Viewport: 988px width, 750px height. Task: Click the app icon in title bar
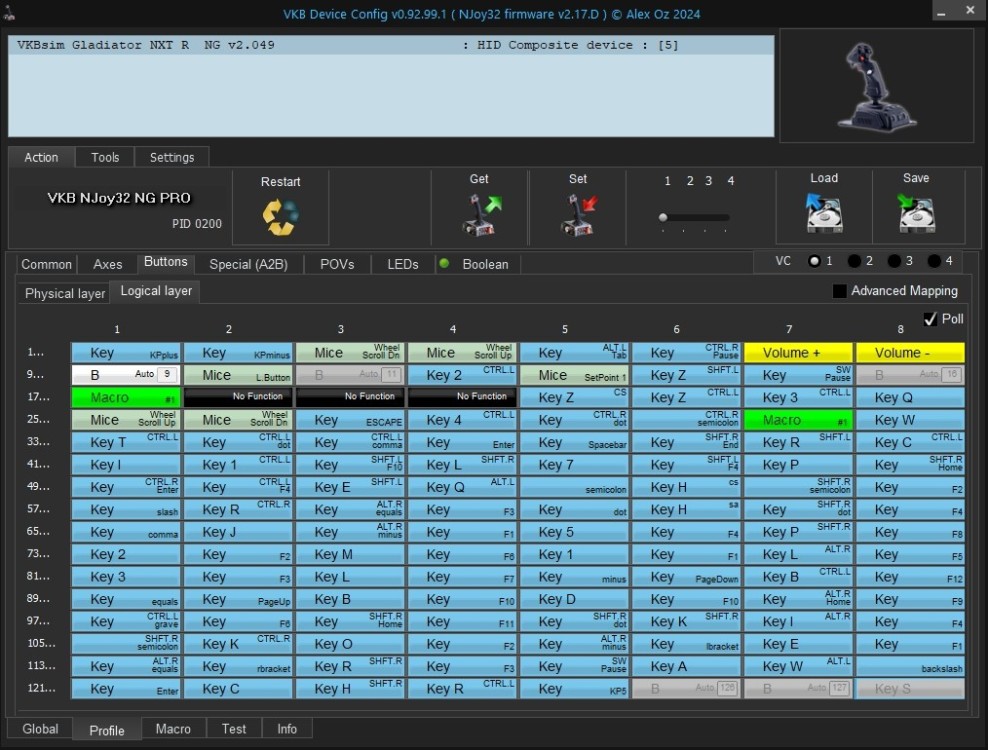point(12,15)
